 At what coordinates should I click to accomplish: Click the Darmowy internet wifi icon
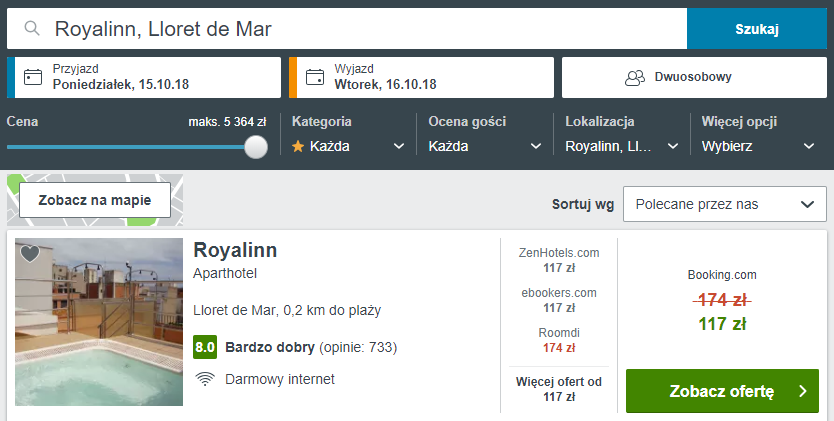205,379
